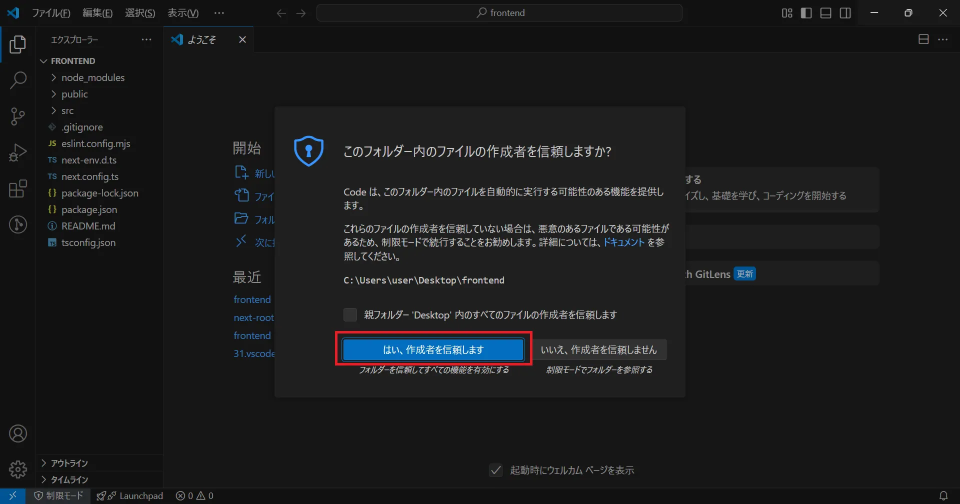Open the Customize Layout icon
Screen dimensions: 960x504
(787, 13)
